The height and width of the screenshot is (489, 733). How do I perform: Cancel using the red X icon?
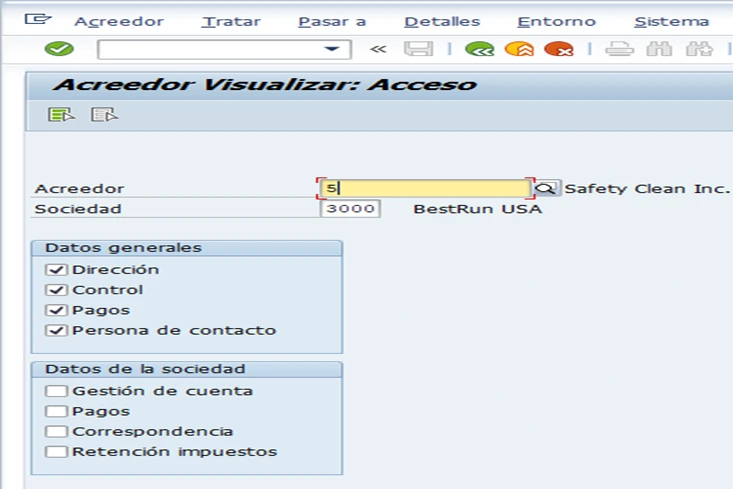(x=559, y=49)
